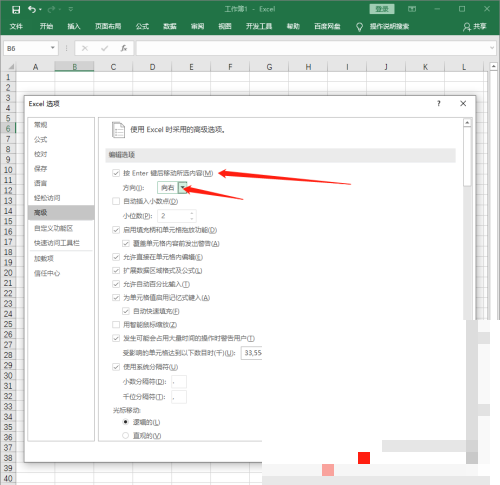Click the 登录 sign-in button

pyautogui.click(x=382, y=9)
